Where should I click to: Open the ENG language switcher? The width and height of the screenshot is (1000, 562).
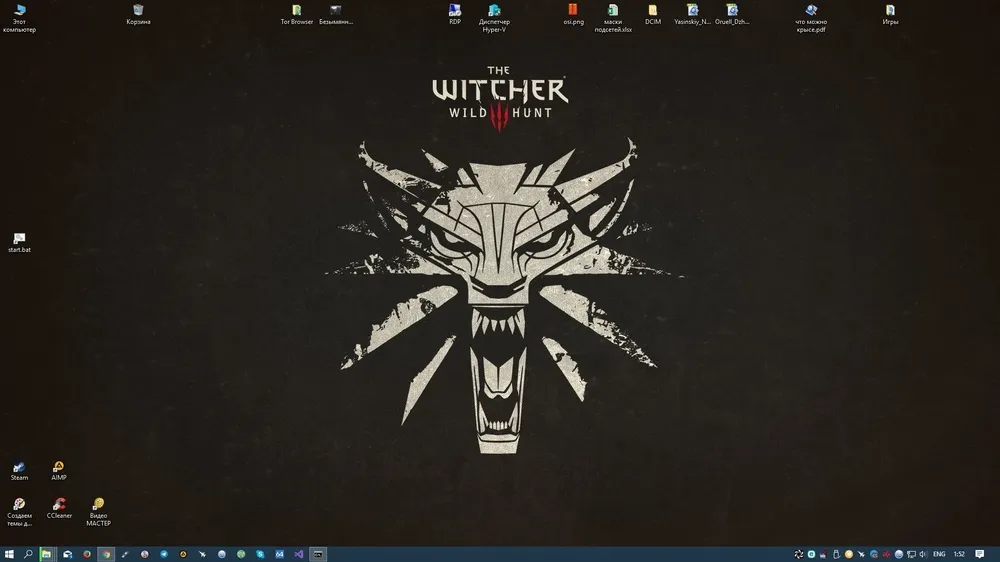click(x=939, y=554)
